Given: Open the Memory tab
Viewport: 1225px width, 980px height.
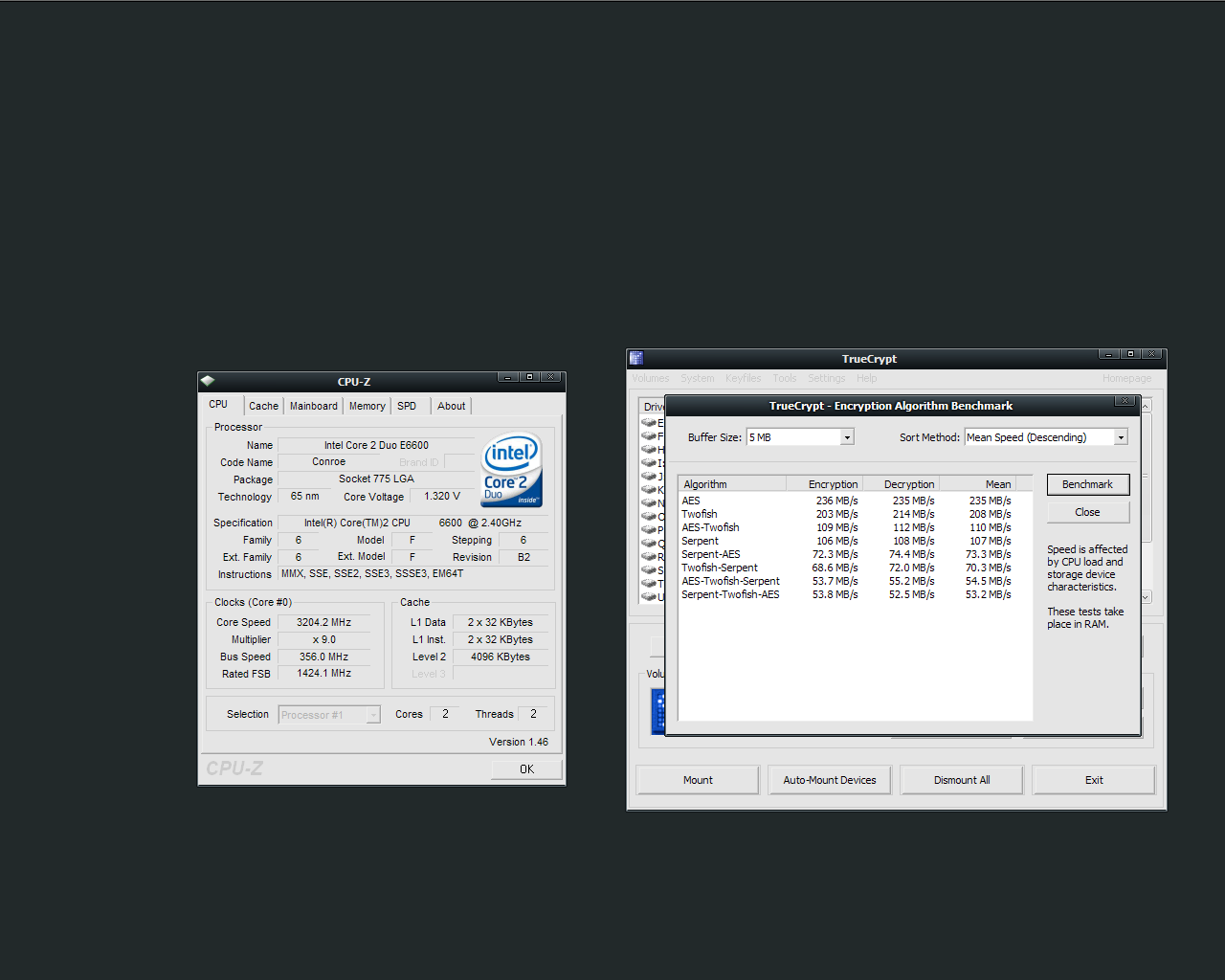Looking at the screenshot, I should pos(367,406).
